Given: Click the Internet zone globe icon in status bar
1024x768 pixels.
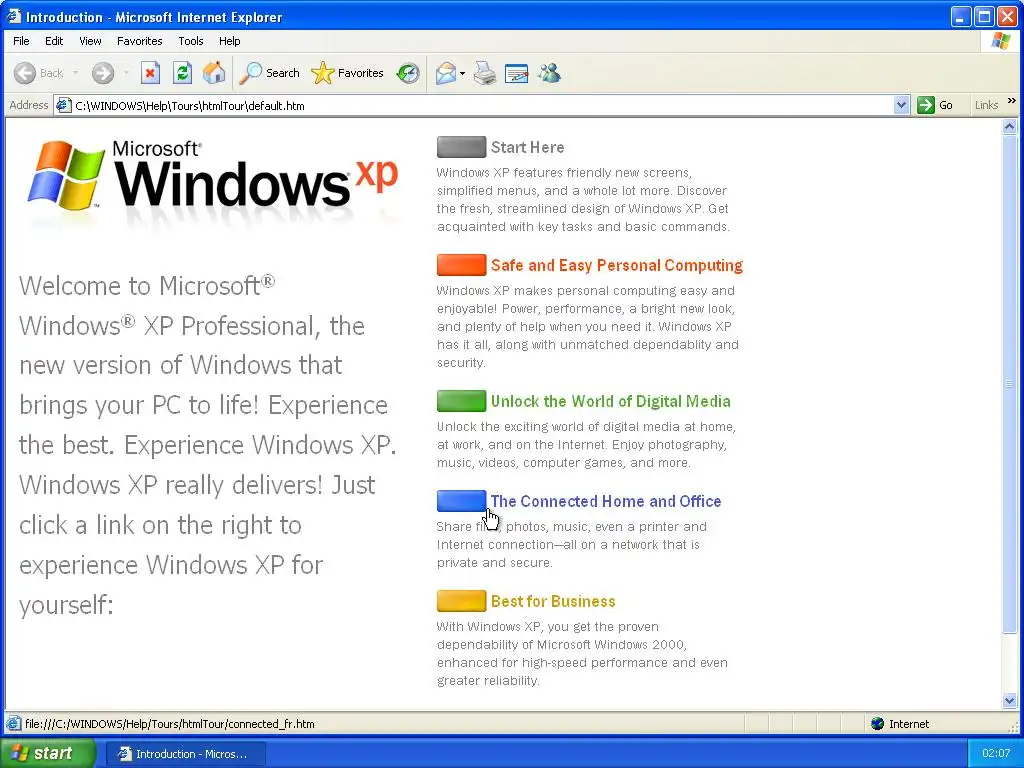Looking at the screenshot, I should point(878,724).
